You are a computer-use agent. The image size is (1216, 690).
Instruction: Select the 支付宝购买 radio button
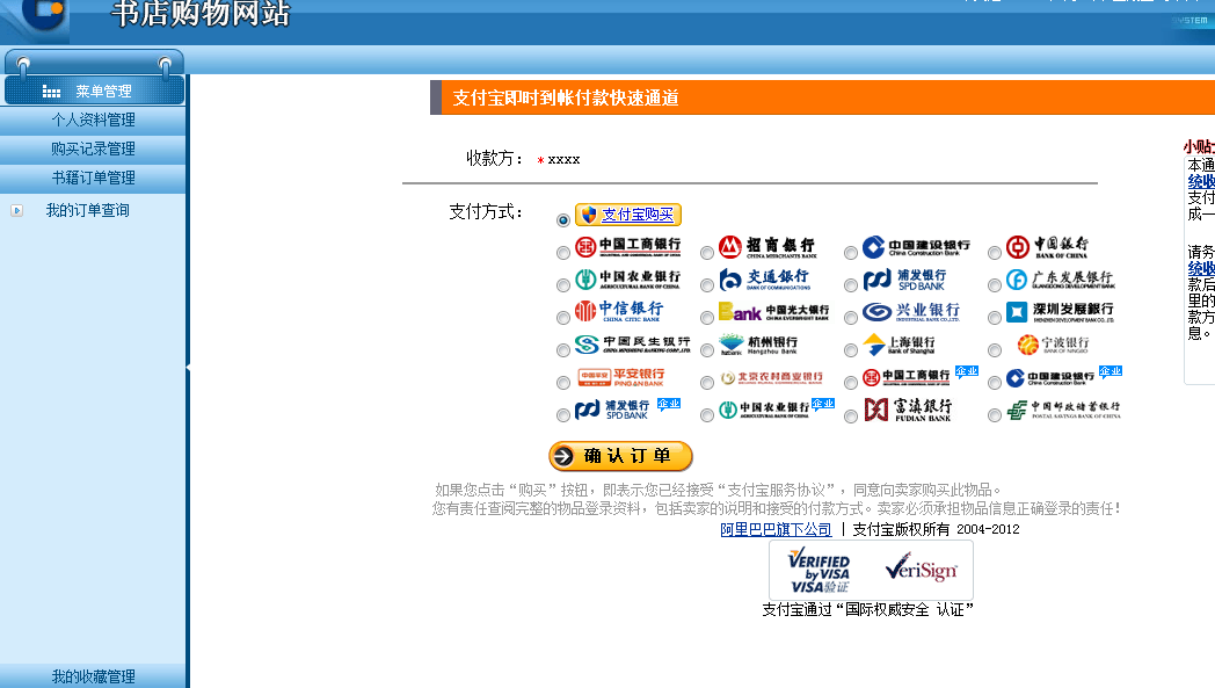click(563, 220)
